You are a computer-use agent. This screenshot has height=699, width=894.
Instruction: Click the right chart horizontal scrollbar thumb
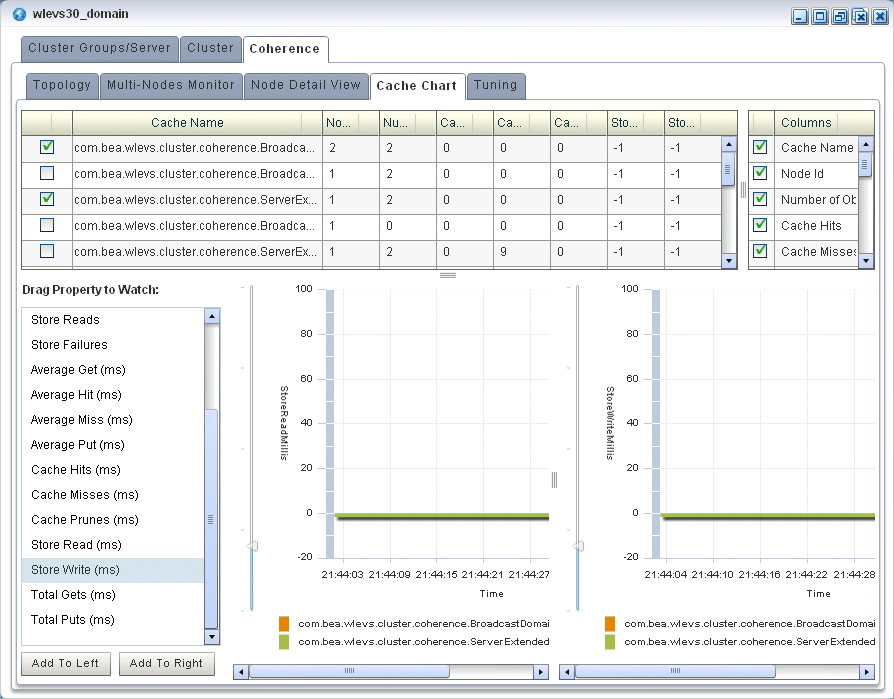[x=676, y=672]
